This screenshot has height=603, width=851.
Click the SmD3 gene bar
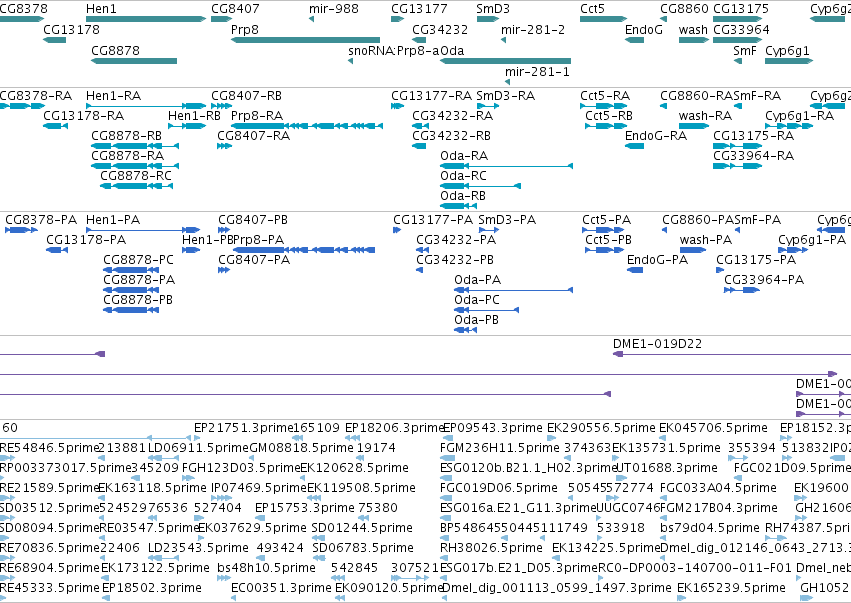pos(488,19)
